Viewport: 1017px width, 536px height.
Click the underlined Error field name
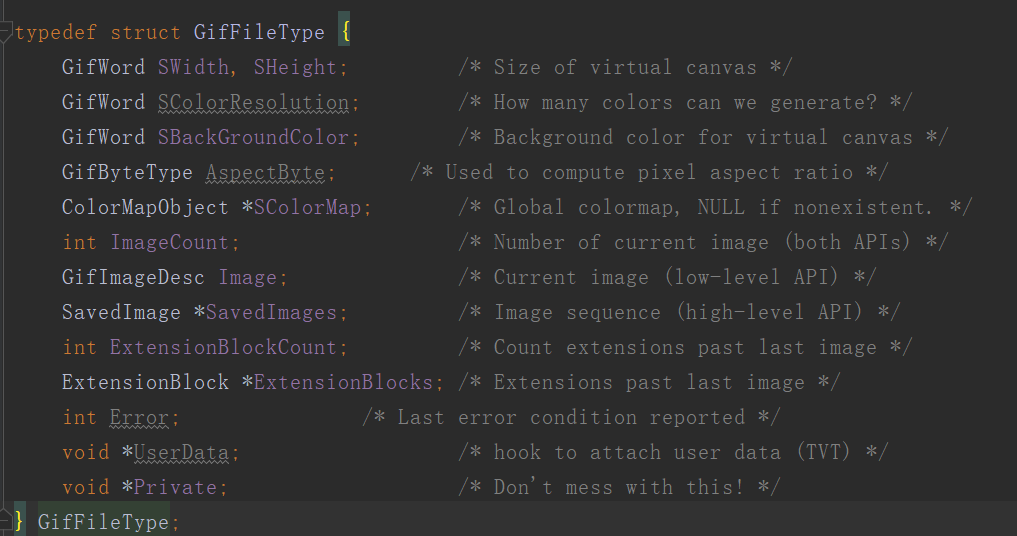[139, 417]
